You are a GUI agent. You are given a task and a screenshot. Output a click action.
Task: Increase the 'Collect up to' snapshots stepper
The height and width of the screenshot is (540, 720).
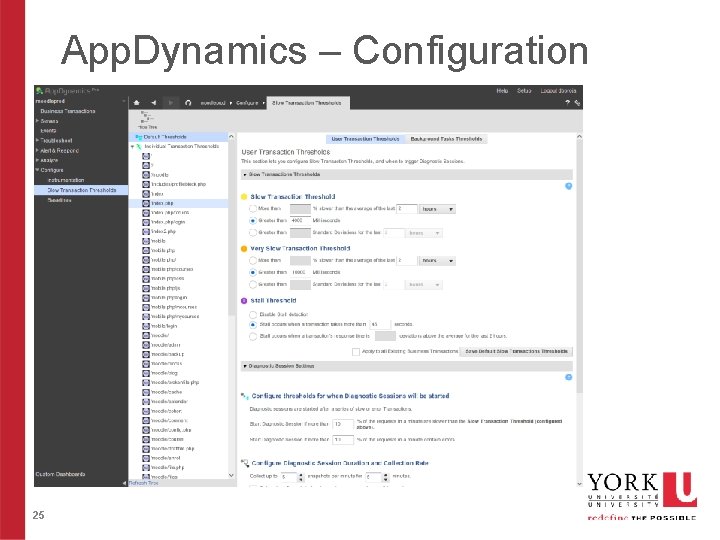pyautogui.click(x=301, y=475)
